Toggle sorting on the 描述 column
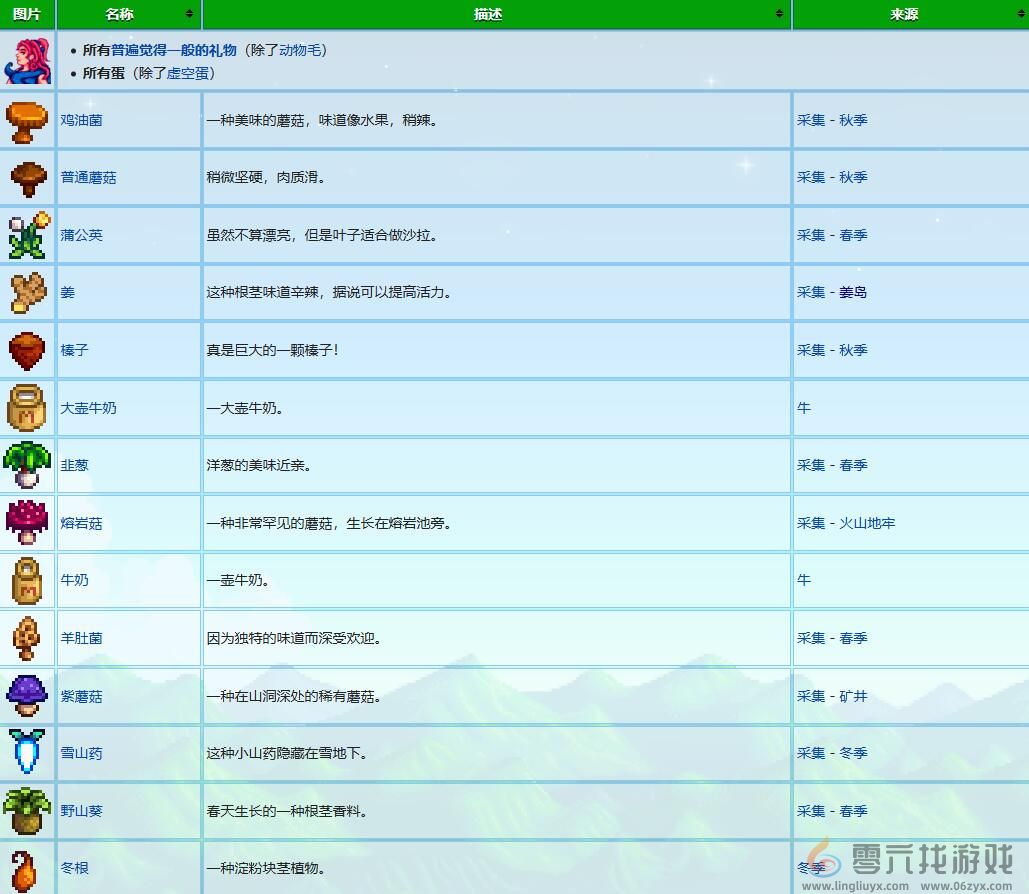 coord(779,14)
